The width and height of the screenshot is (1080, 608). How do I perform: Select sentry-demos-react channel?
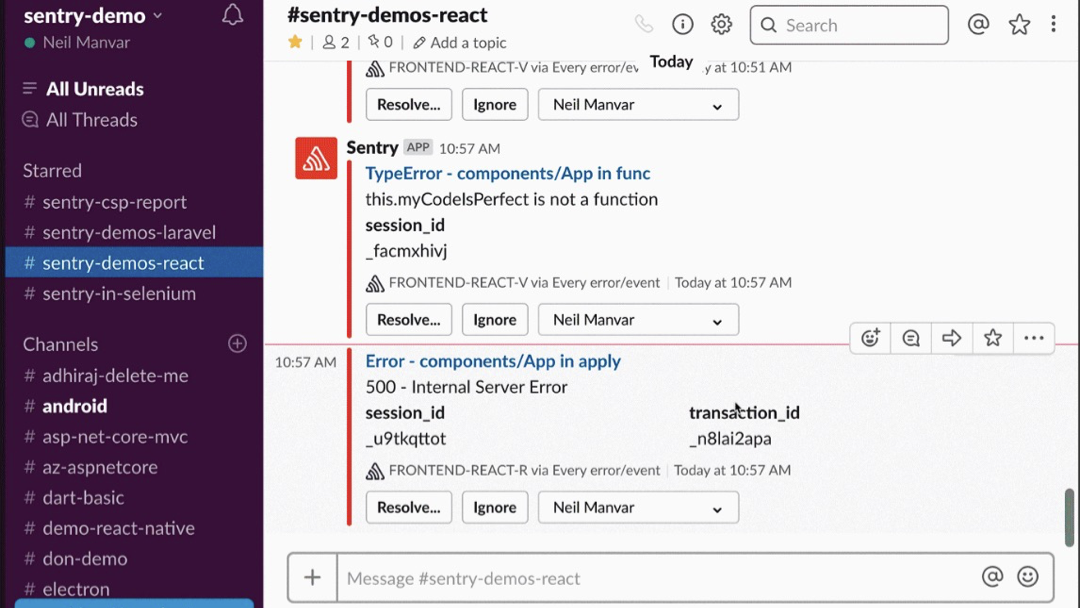click(134, 262)
